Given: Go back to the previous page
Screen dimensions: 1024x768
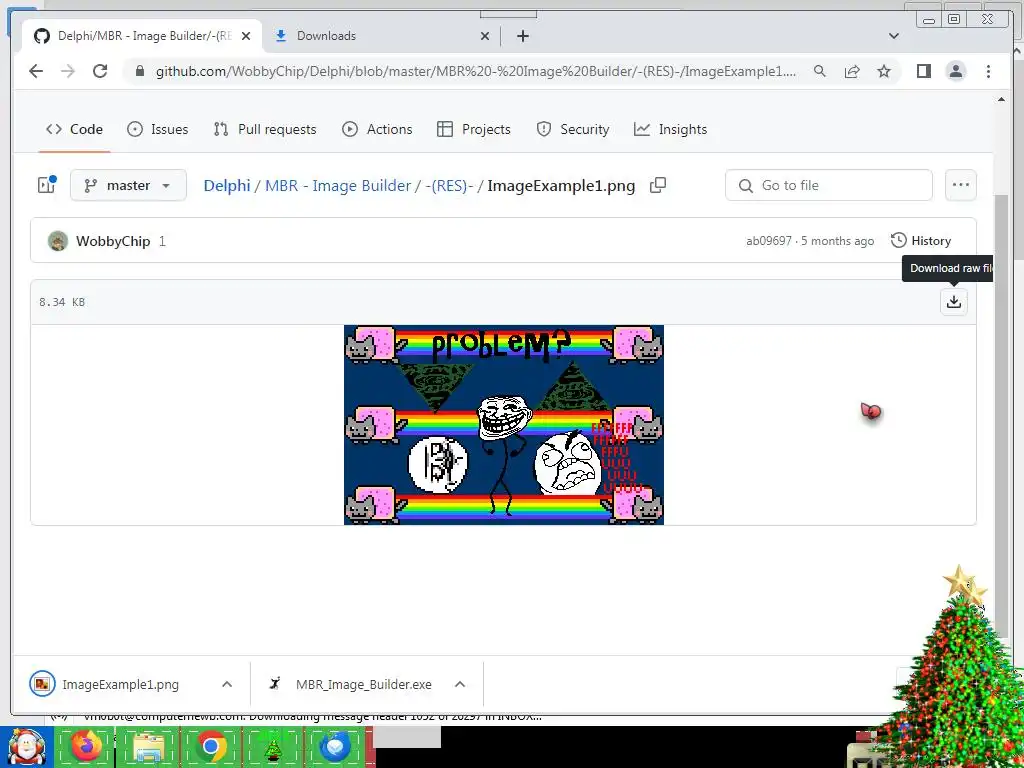Looking at the screenshot, I should coord(36,71).
